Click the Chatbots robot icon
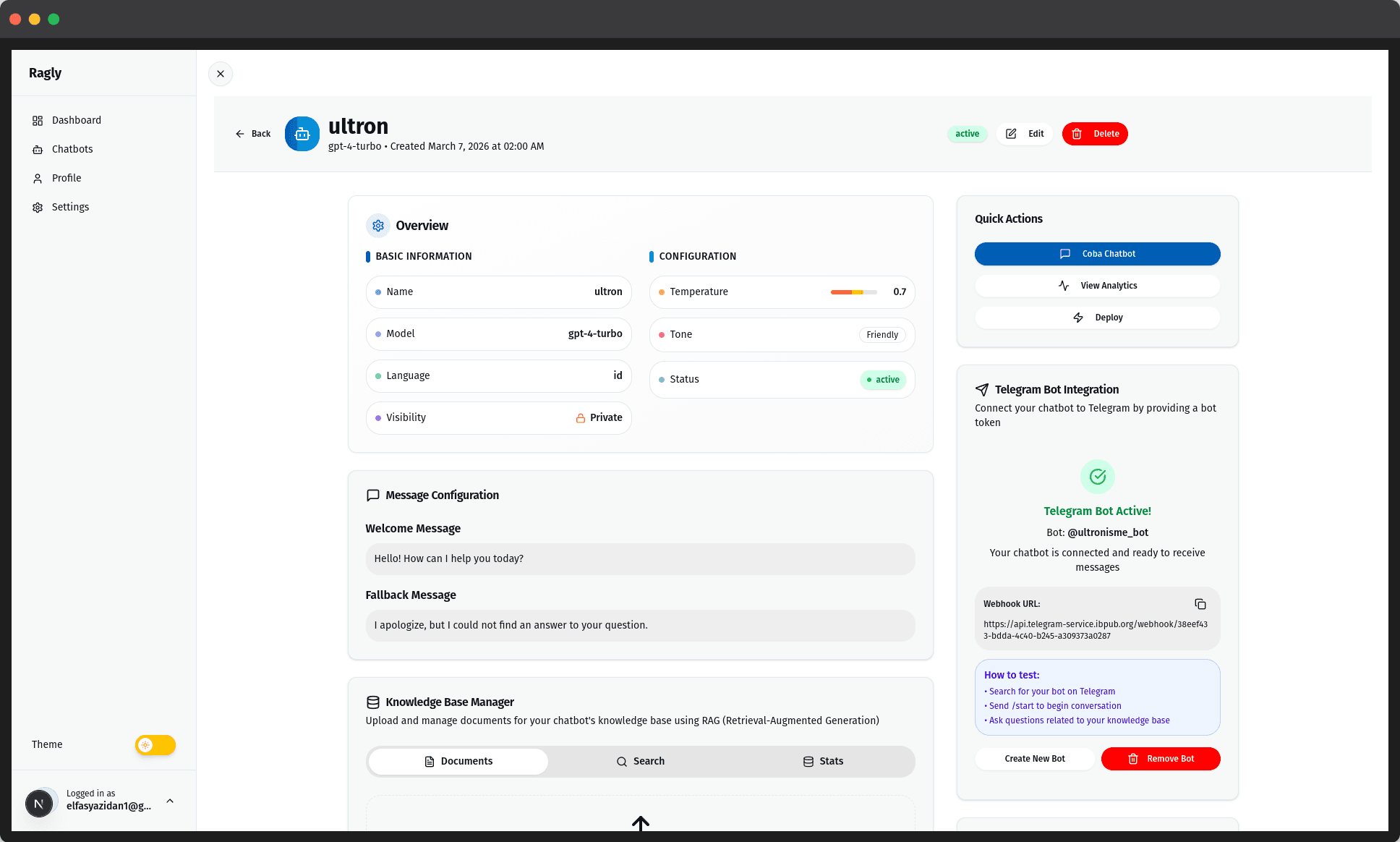Viewport: 1400px width, 842px height. click(x=38, y=150)
